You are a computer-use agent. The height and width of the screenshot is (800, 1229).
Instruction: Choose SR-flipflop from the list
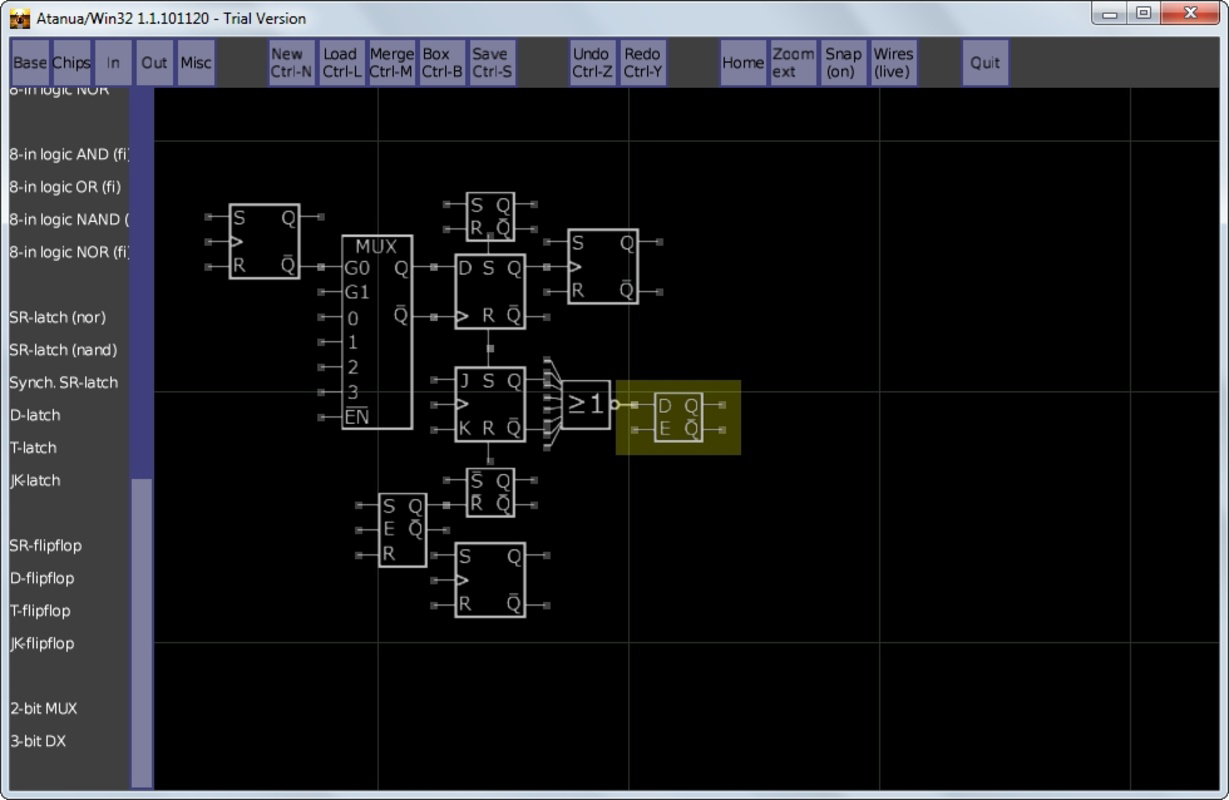[x=46, y=545]
